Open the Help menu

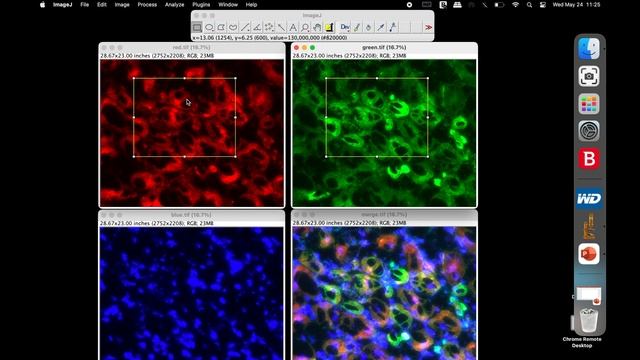pyautogui.click(x=251, y=5)
